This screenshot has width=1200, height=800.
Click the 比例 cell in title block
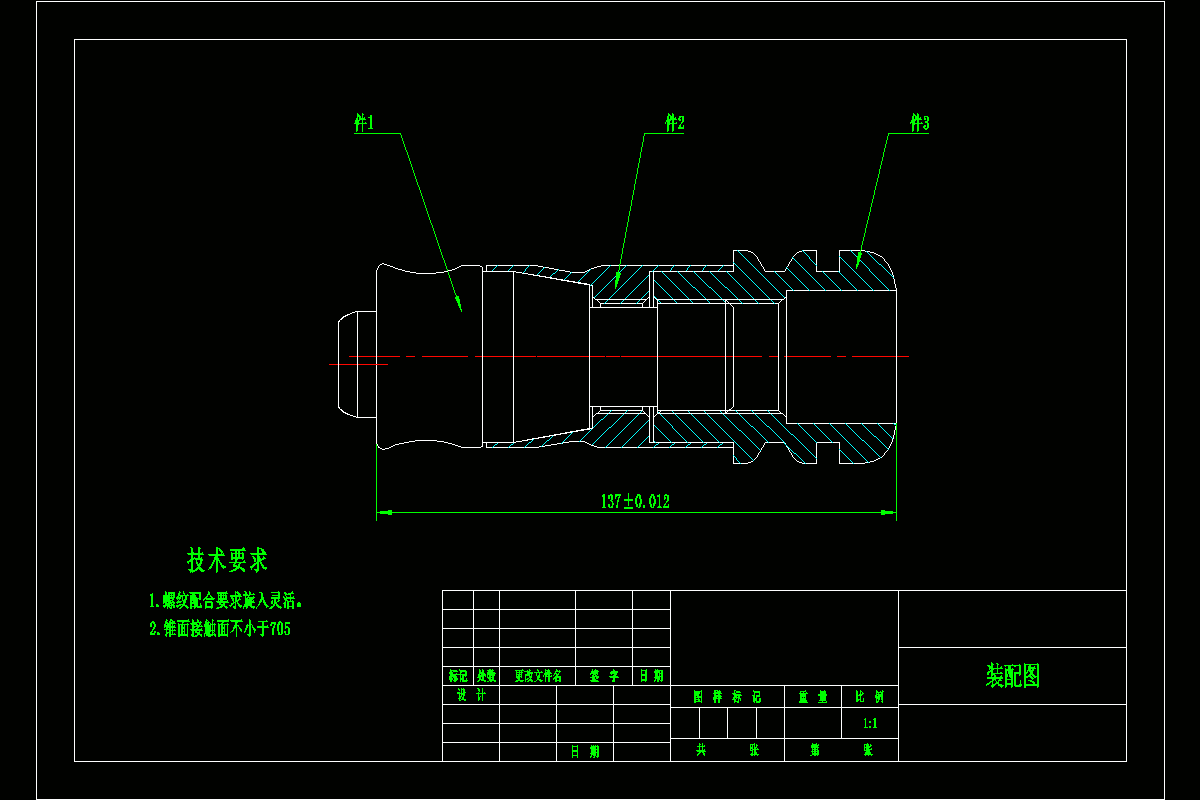click(x=870, y=696)
